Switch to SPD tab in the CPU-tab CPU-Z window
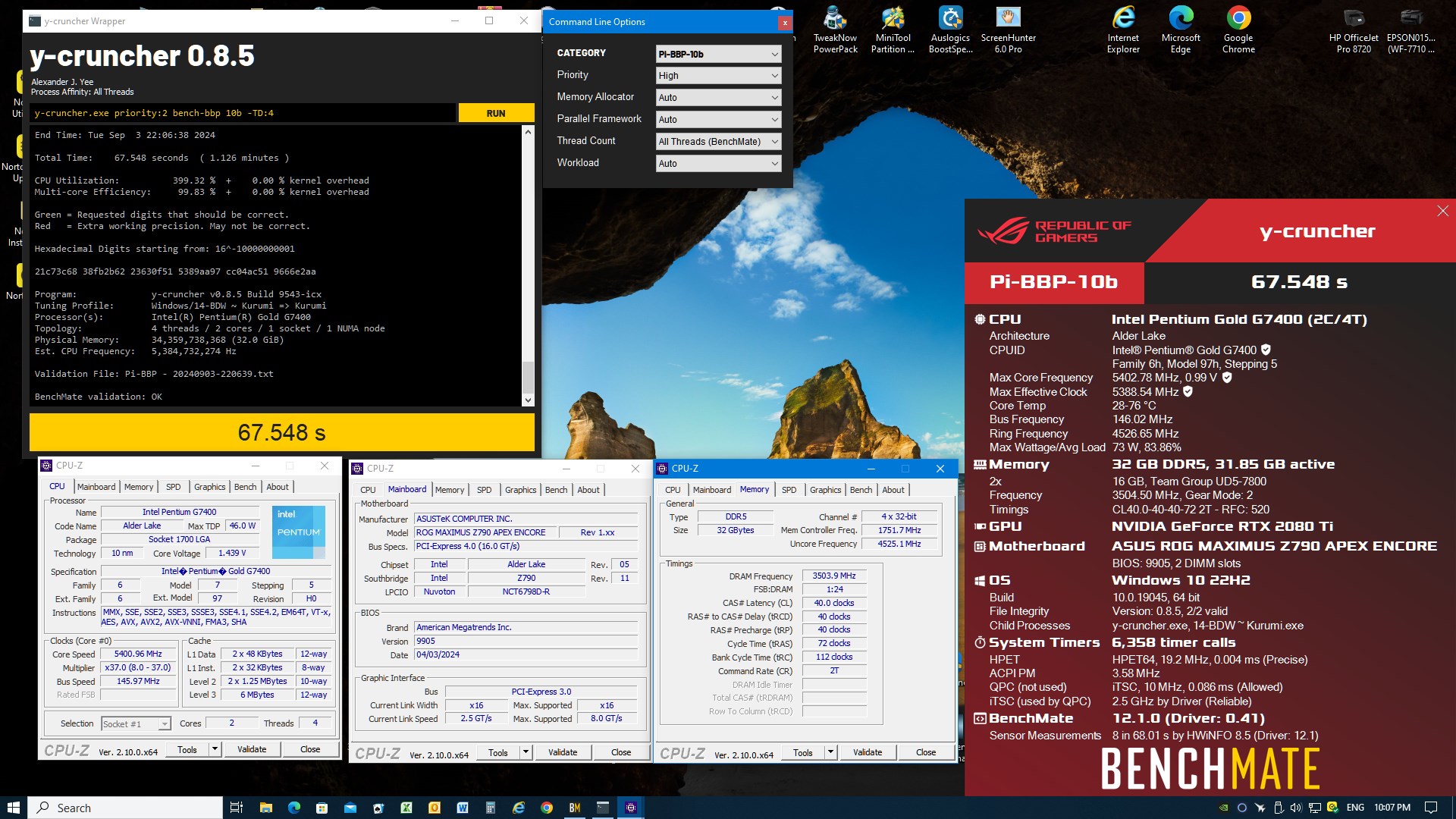The width and height of the screenshot is (1456, 819). pyautogui.click(x=173, y=487)
